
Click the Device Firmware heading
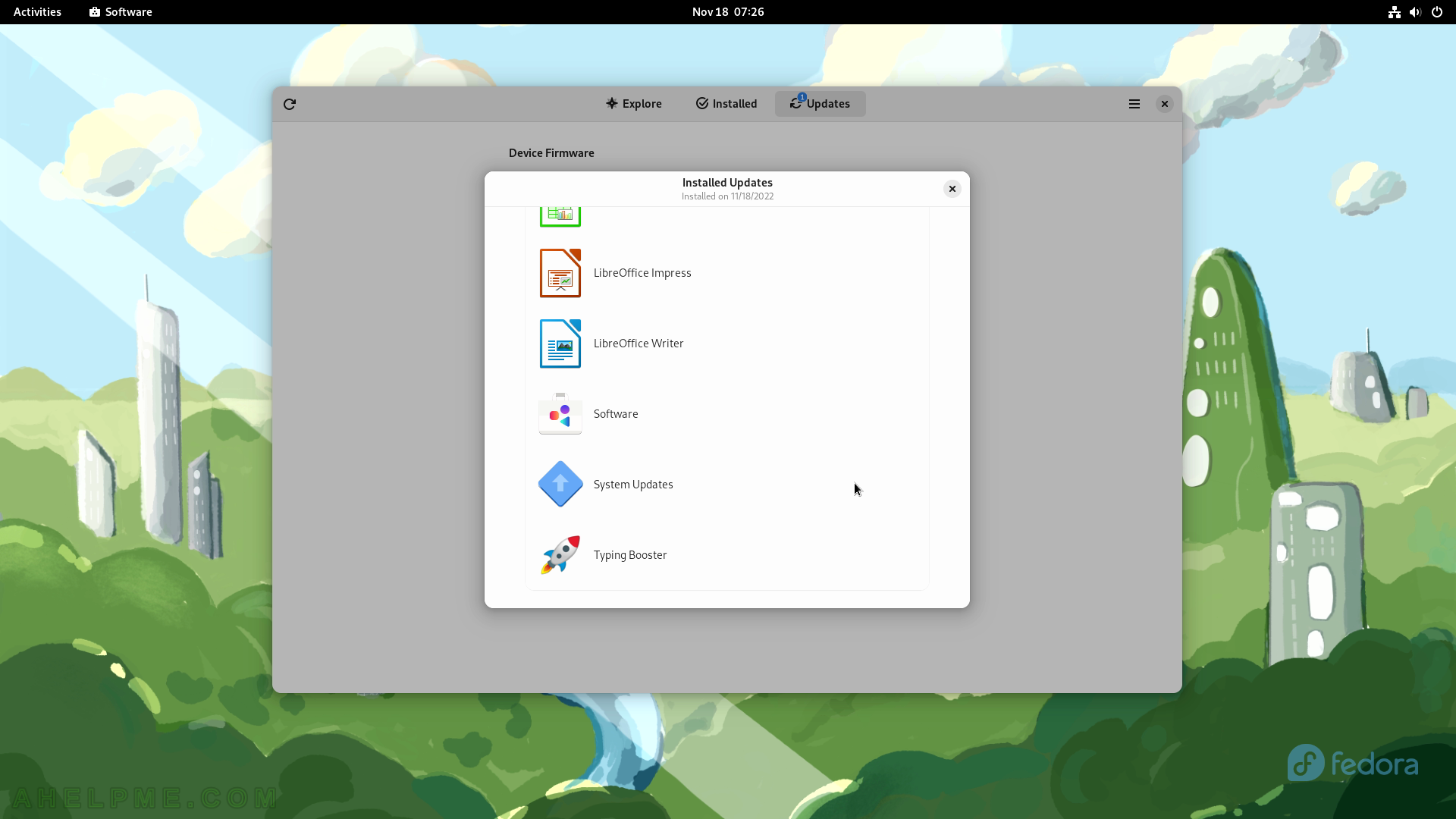pyautogui.click(x=551, y=153)
